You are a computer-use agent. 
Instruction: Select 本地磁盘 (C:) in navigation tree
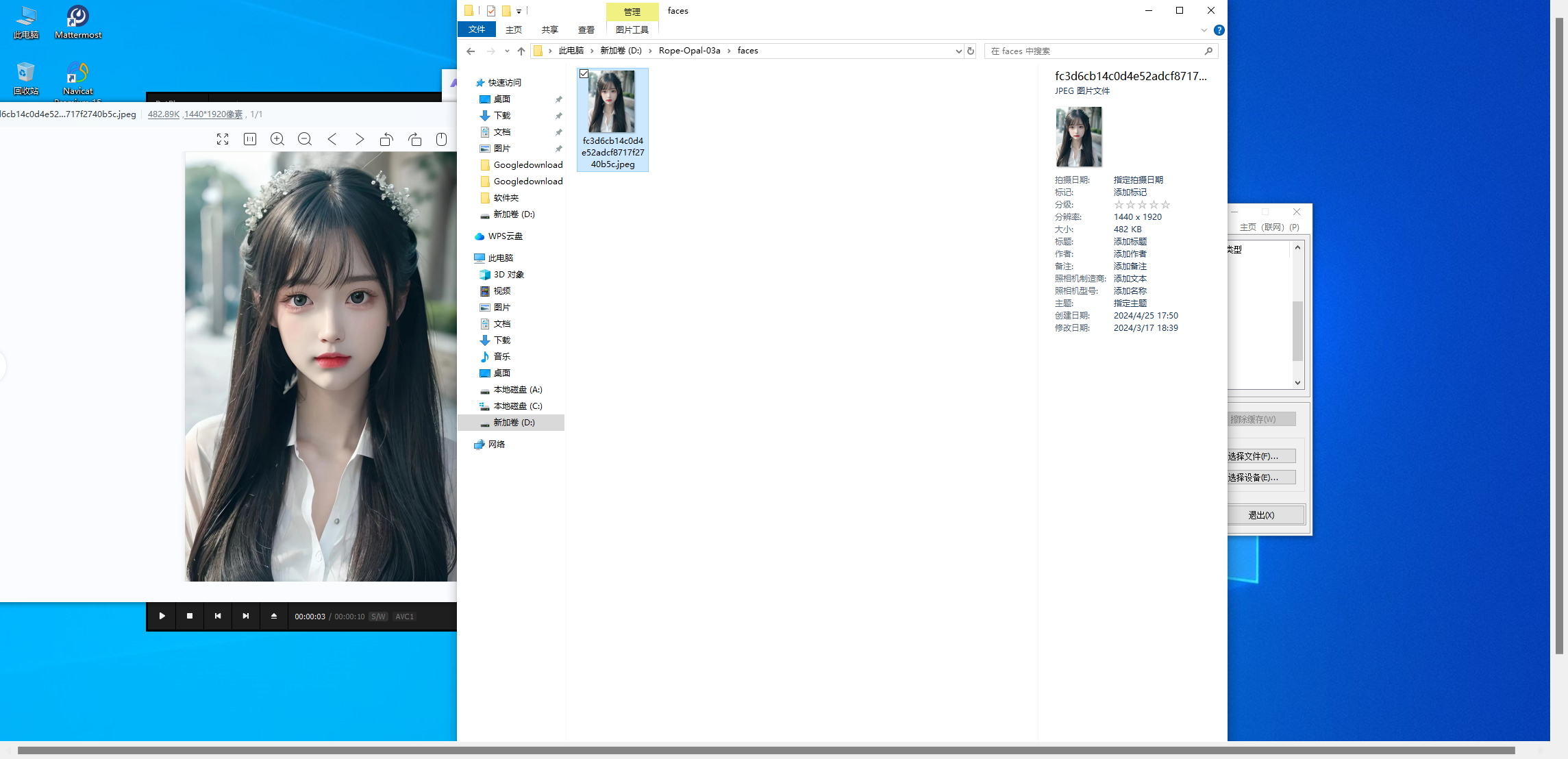(517, 406)
